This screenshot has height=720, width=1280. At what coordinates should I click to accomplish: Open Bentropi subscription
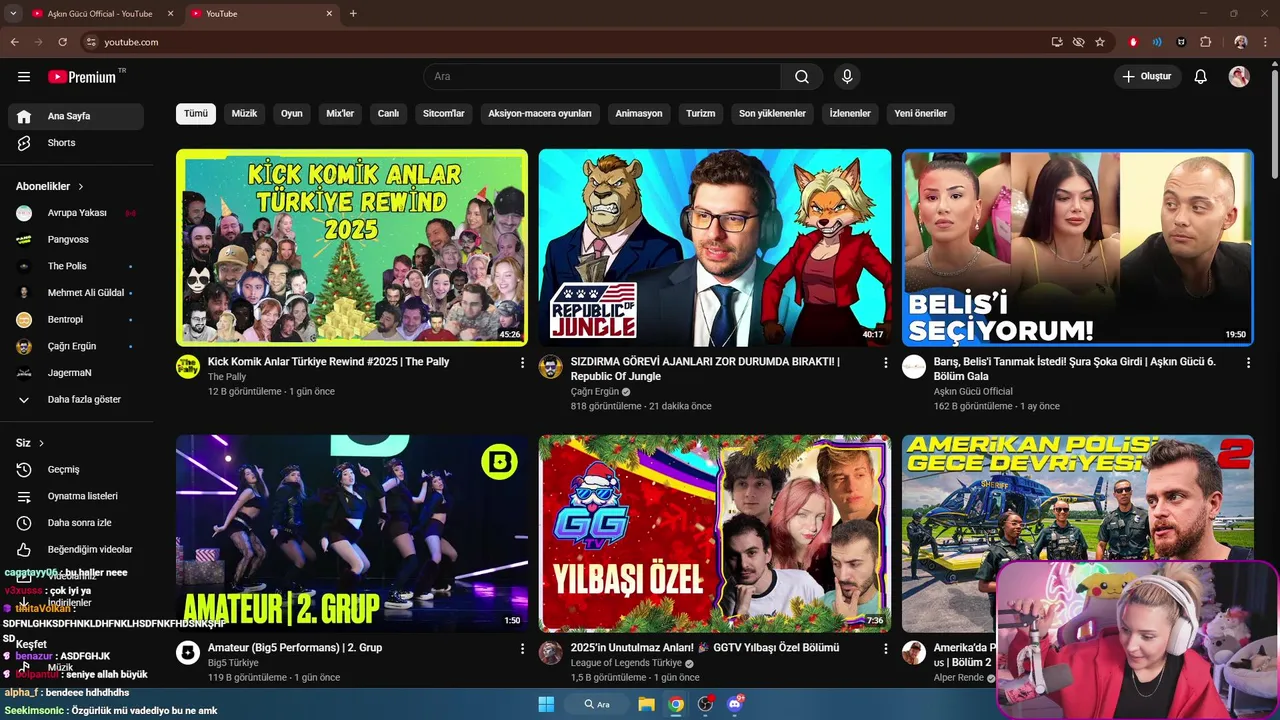tap(76, 319)
